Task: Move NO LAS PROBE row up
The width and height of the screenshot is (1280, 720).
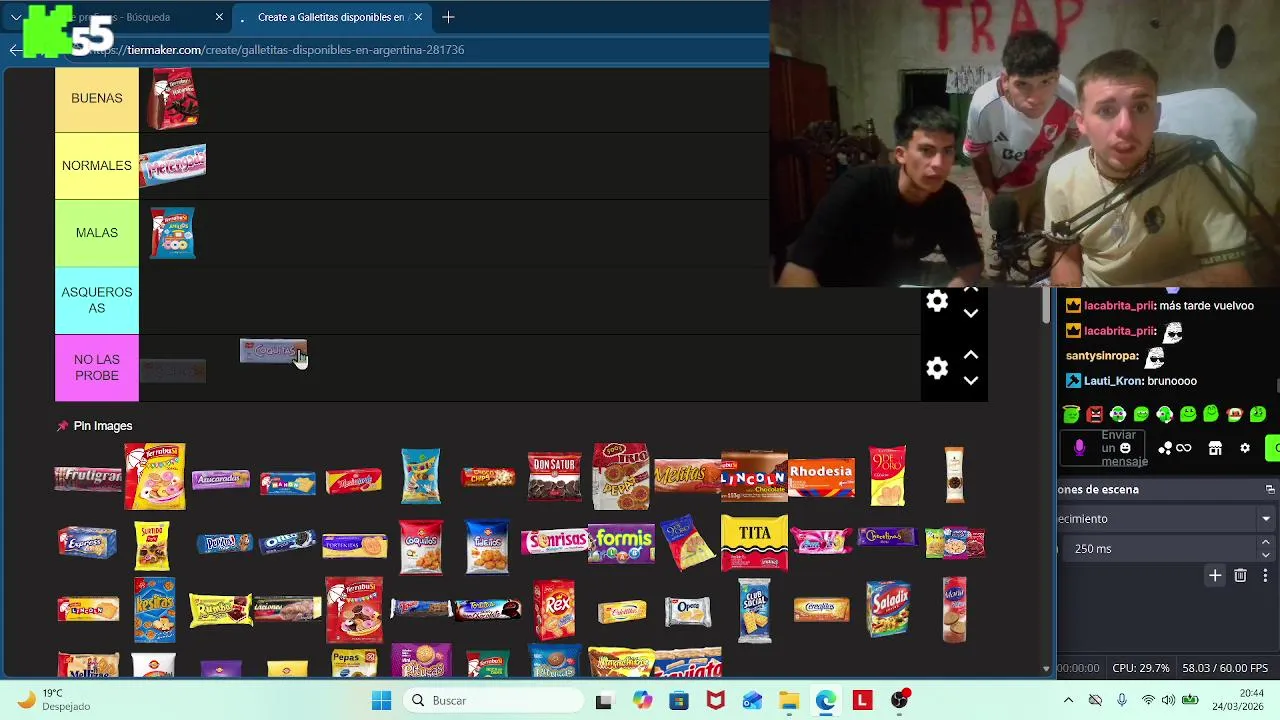Action: click(x=970, y=355)
